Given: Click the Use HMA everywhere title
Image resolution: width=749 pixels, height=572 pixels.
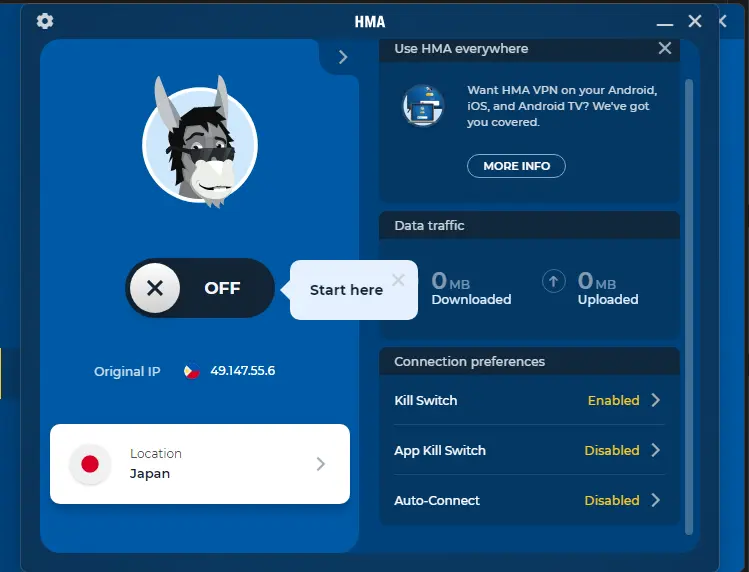Looking at the screenshot, I should click(461, 48).
